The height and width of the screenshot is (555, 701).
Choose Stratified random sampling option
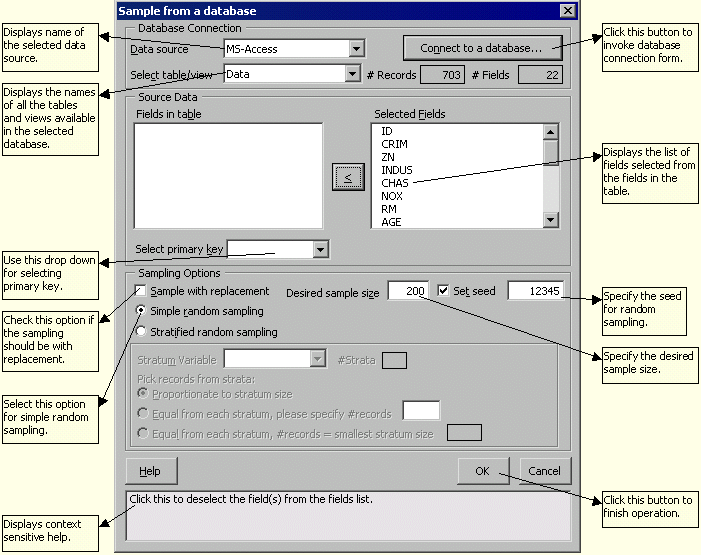point(141,331)
